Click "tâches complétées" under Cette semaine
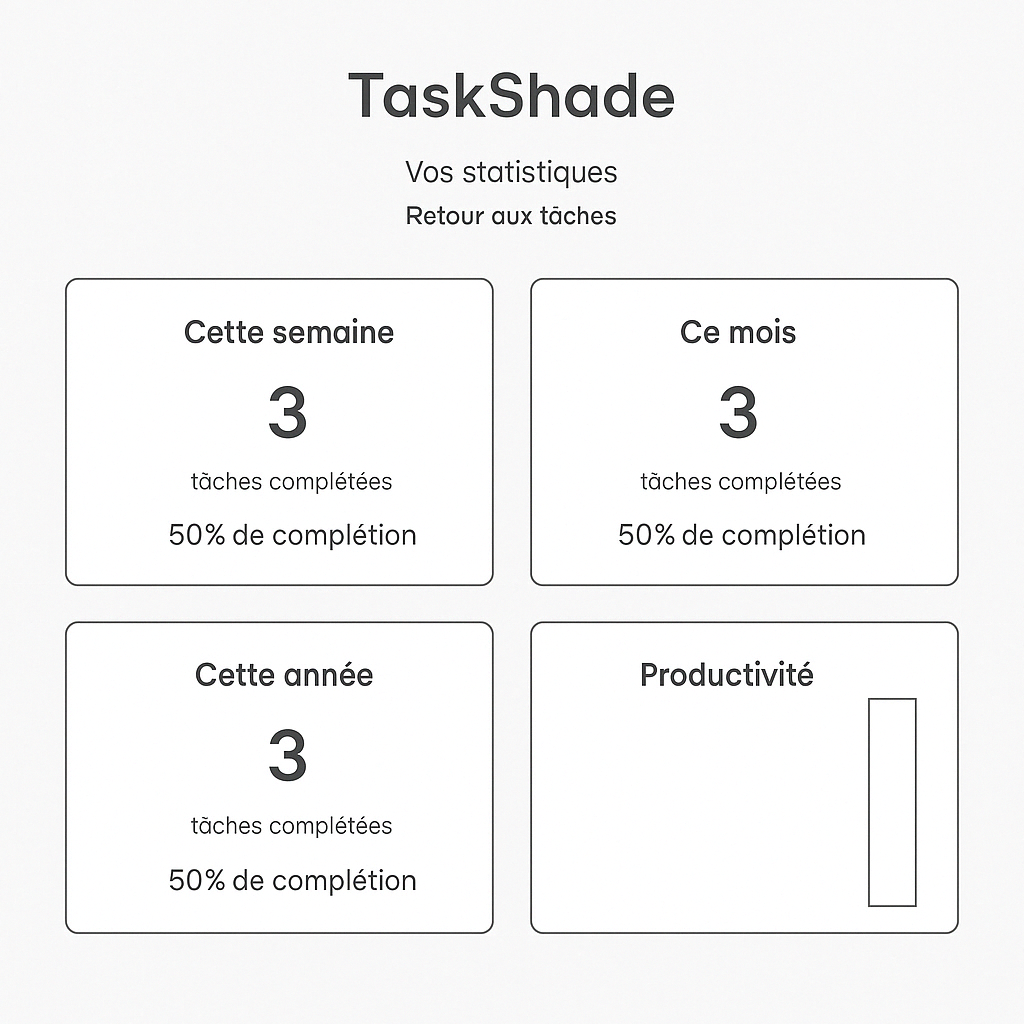 (291, 481)
